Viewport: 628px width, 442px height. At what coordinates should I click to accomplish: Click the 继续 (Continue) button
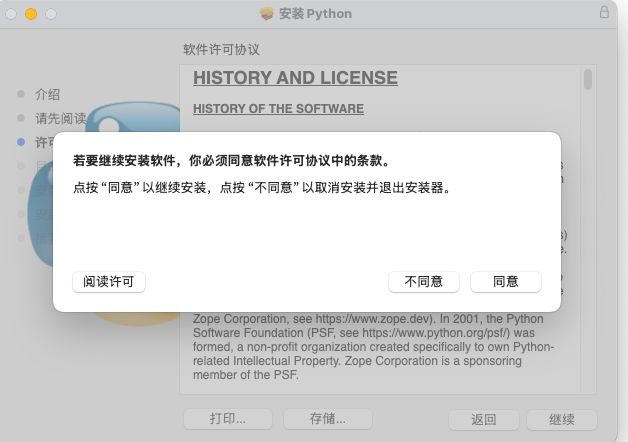click(562, 419)
